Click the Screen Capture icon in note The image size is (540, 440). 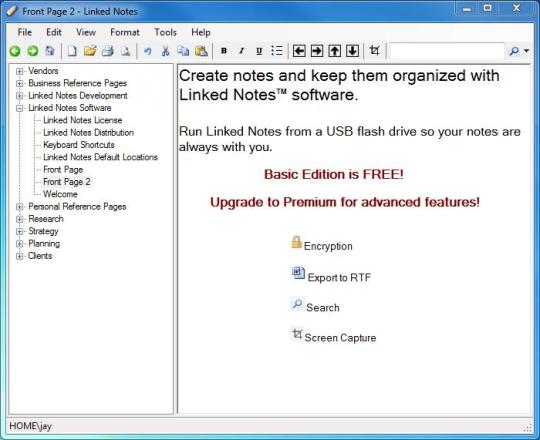pyautogui.click(x=297, y=334)
